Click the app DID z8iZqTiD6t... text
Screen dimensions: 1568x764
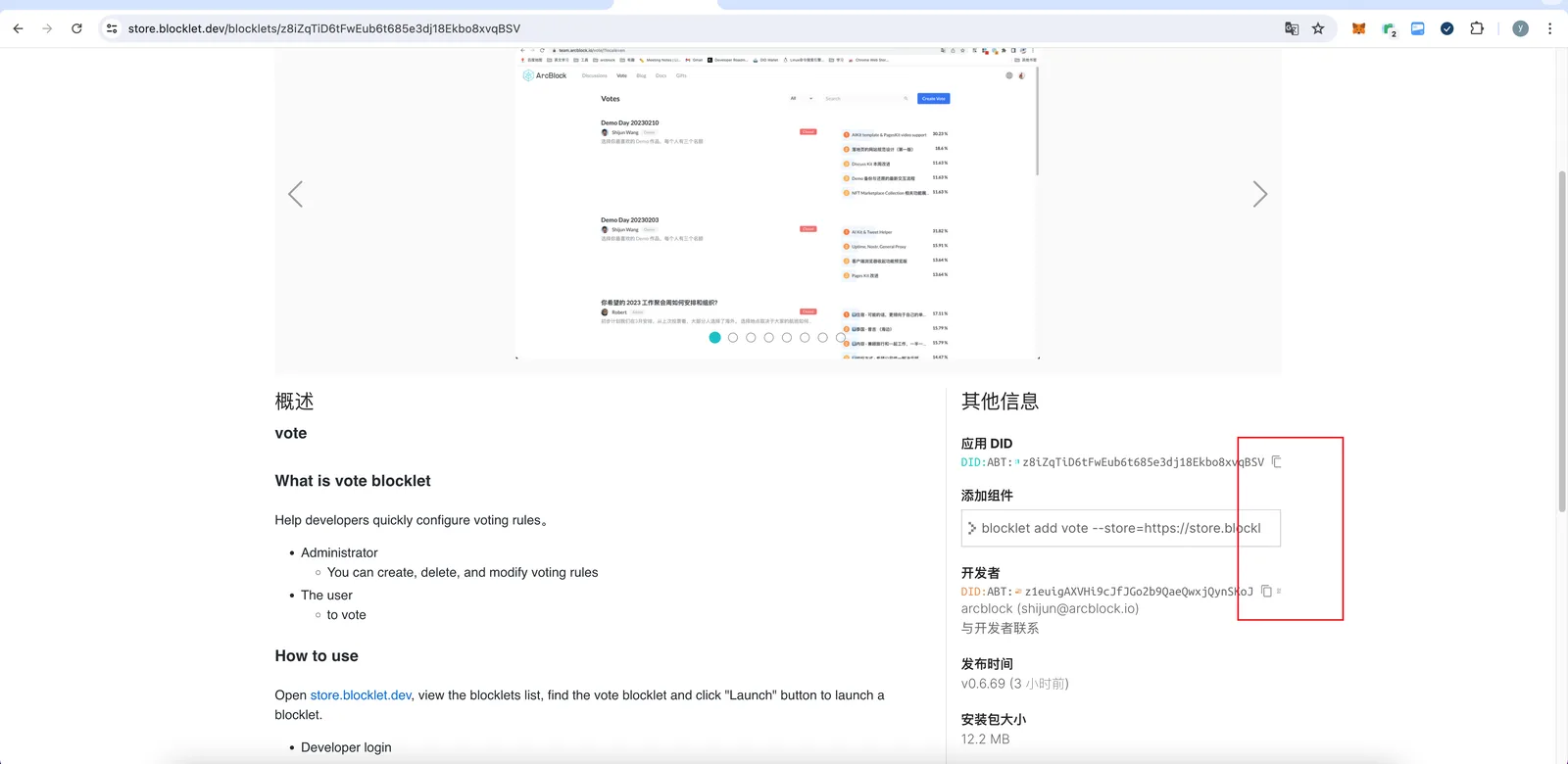(1144, 462)
